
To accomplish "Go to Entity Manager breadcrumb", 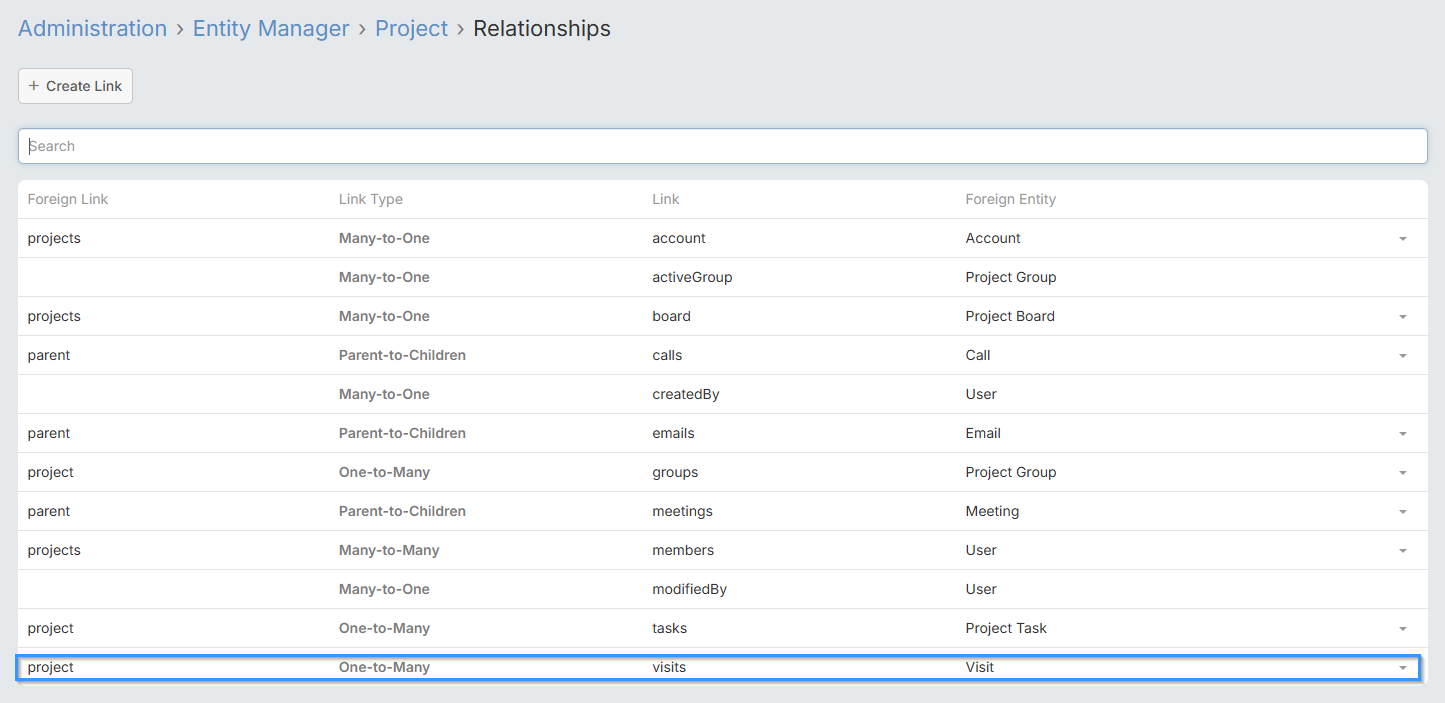I will [x=271, y=29].
